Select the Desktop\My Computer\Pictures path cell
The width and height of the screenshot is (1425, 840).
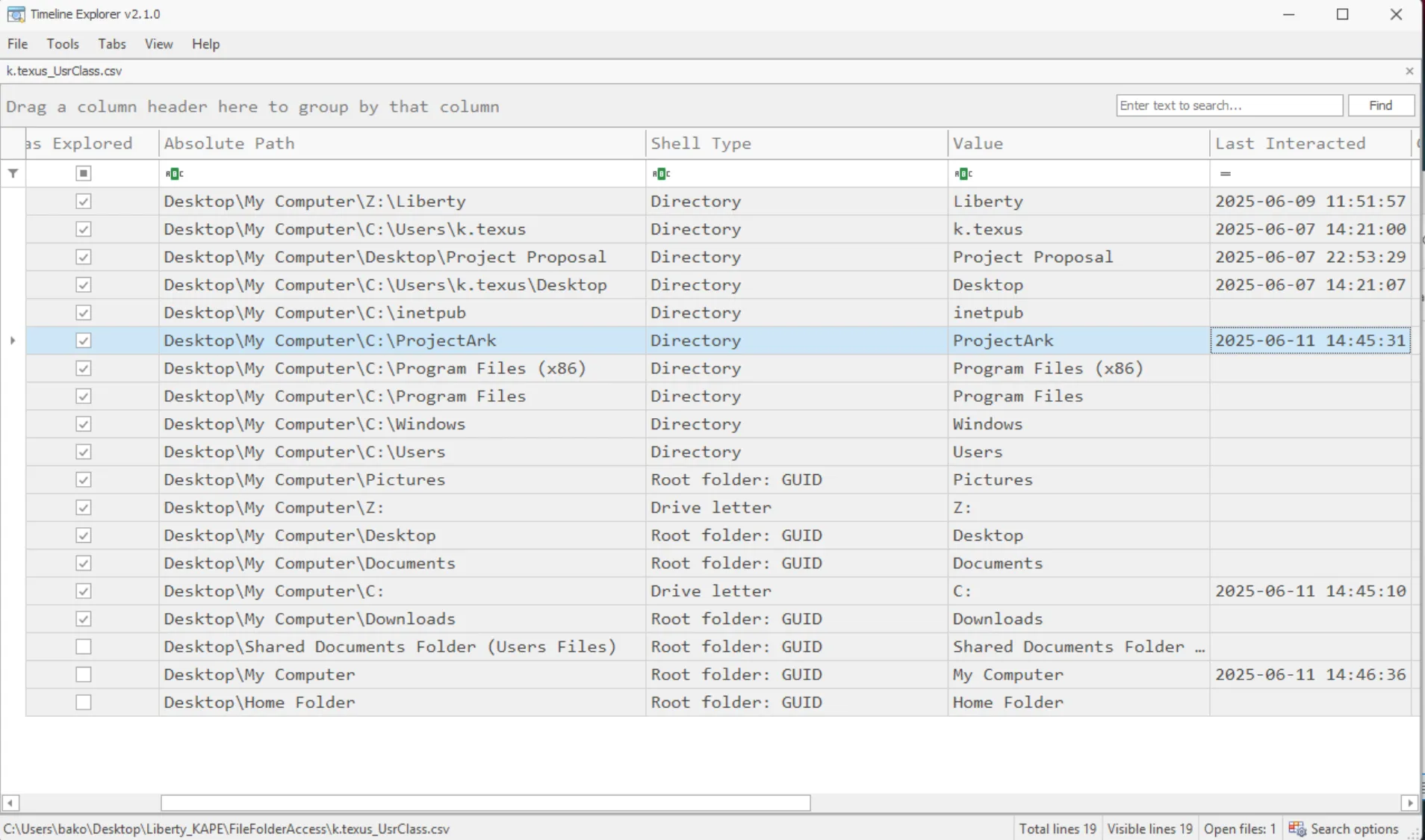click(x=402, y=479)
